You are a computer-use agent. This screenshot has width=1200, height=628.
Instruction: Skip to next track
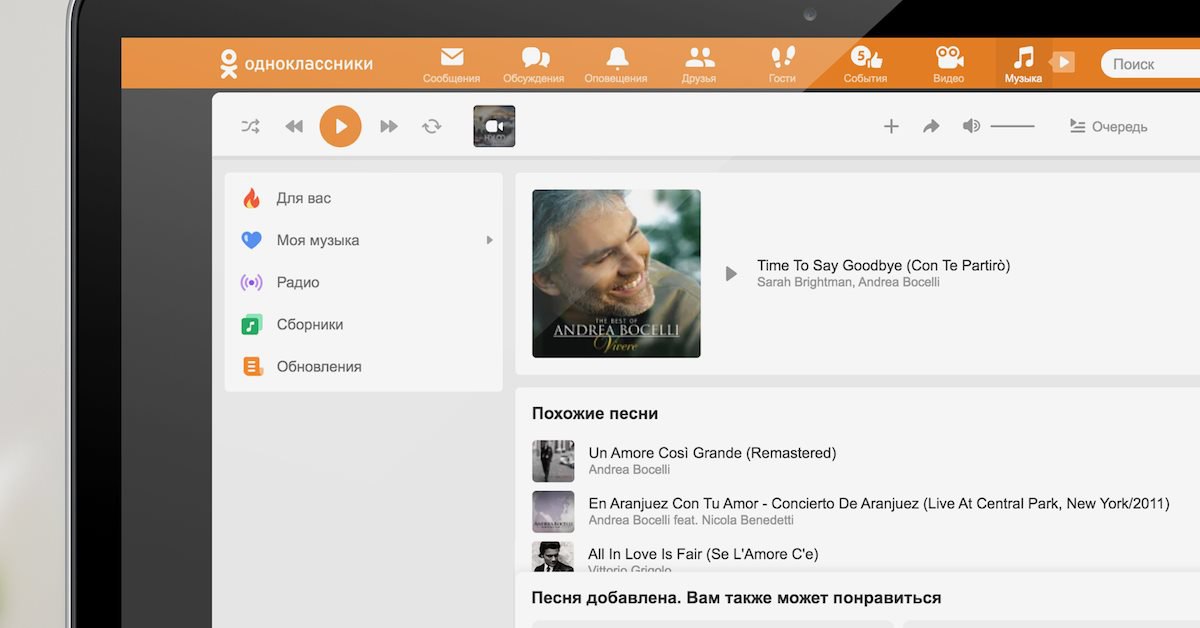click(x=389, y=126)
